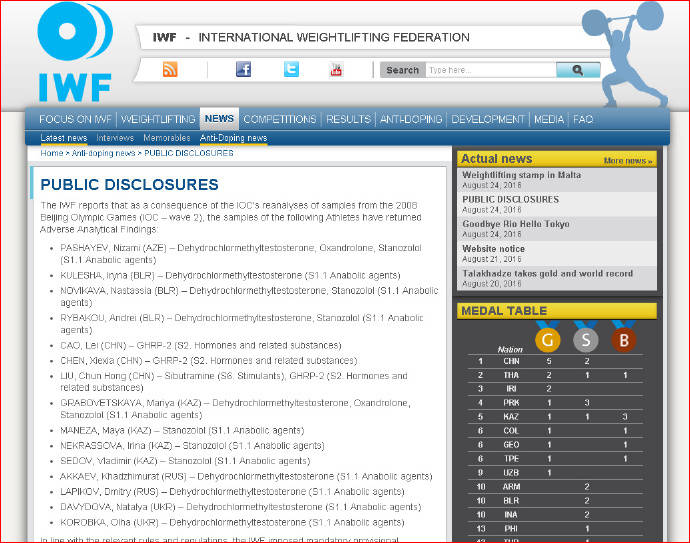Click ARM row in medal table
The width and height of the screenshot is (690, 543).
tap(555, 487)
